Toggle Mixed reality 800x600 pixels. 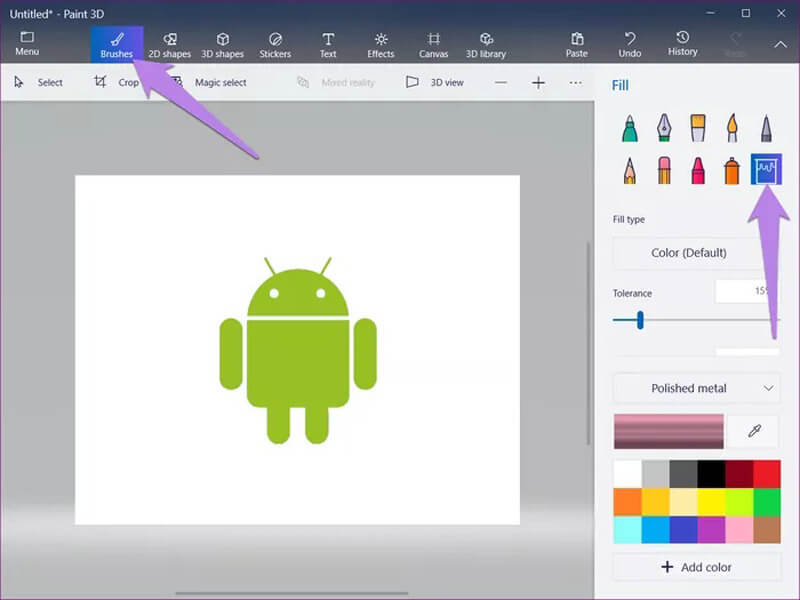[x=336, y=82]
